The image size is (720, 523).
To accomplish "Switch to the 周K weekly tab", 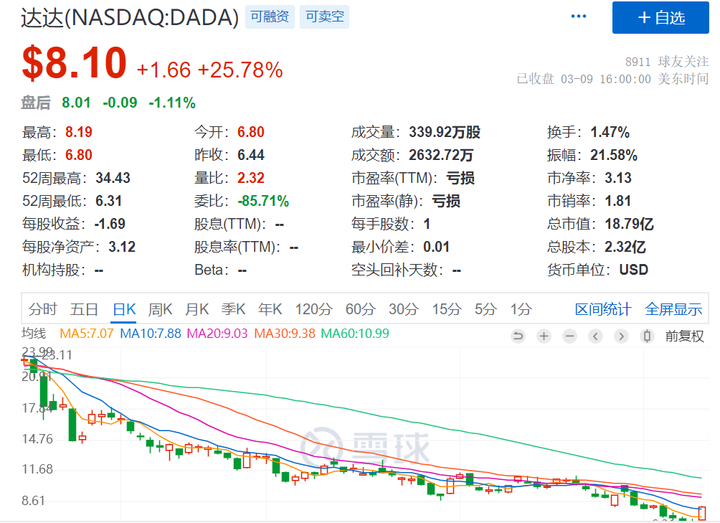I will pos(161,309).
